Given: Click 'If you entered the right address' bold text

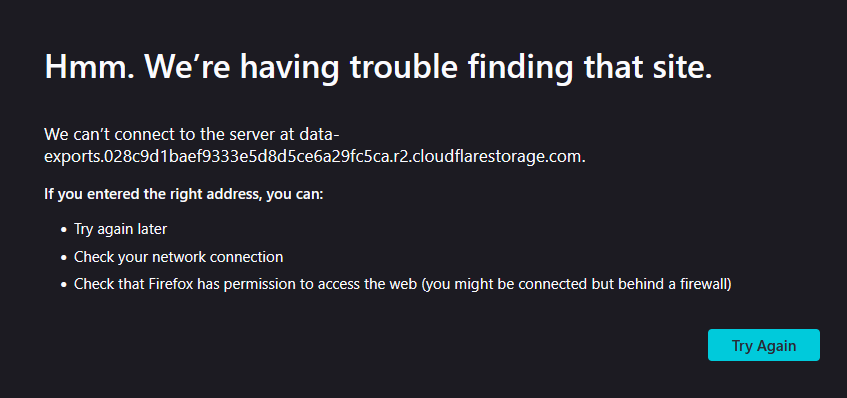Looking at the screenshot, I should pos(150,194).
